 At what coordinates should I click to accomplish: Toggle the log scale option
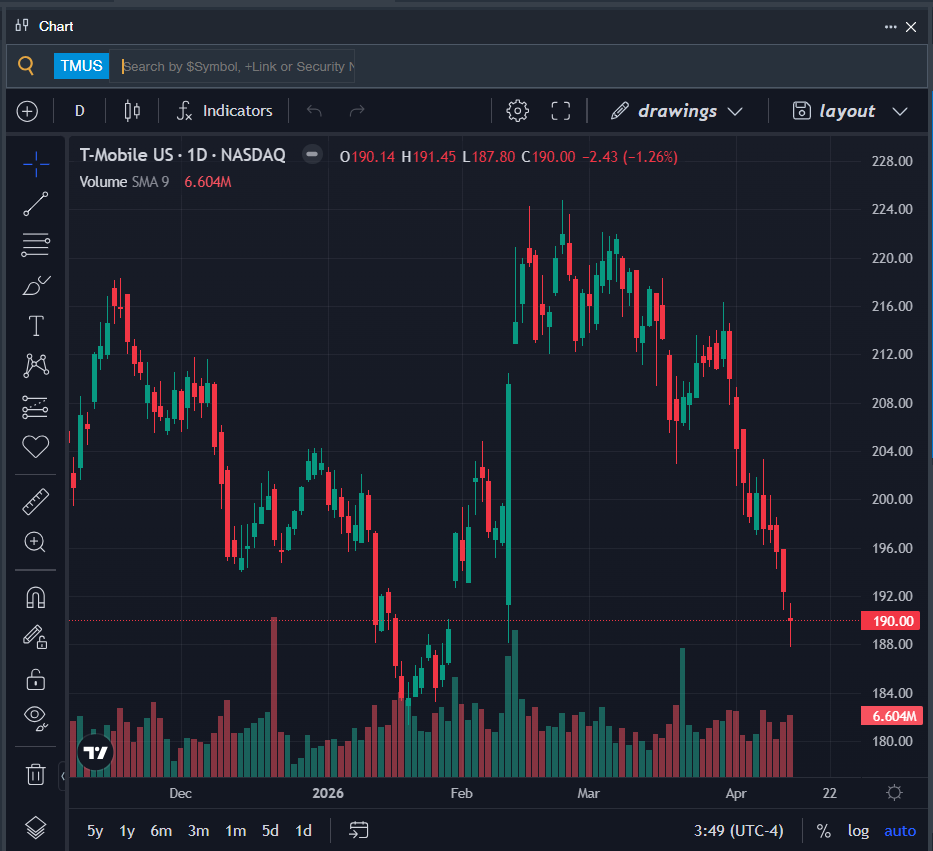(x=858, y=830)
